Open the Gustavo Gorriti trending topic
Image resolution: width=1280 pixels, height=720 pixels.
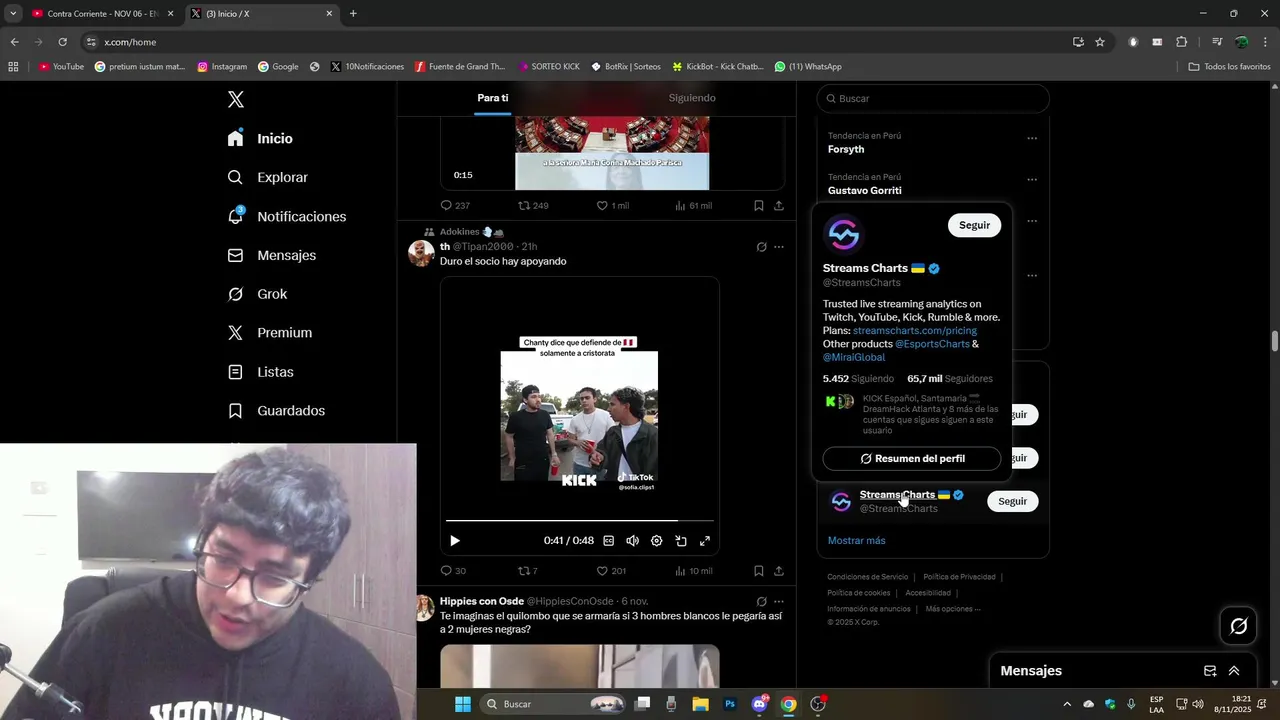pyautogui.click(x=865, y=190)
